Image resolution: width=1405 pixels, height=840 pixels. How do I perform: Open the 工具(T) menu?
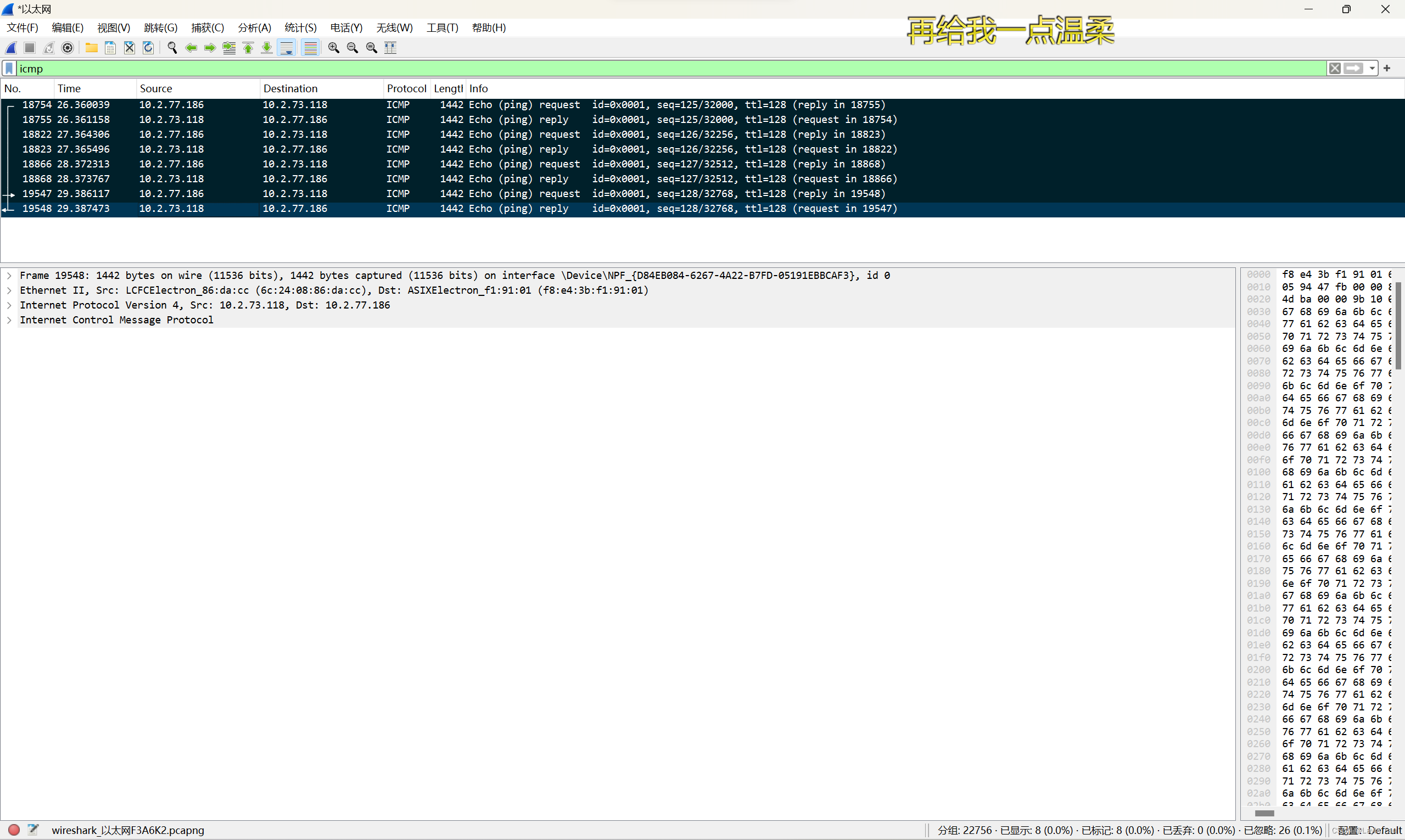click(x=442, y=28)
